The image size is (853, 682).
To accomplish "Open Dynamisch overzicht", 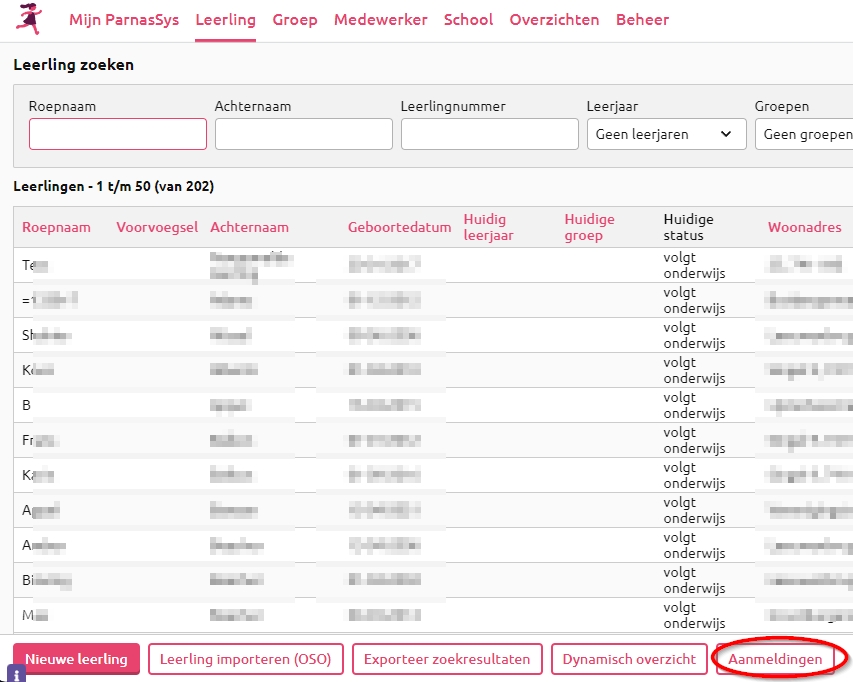I will click(x=629, y=659).
